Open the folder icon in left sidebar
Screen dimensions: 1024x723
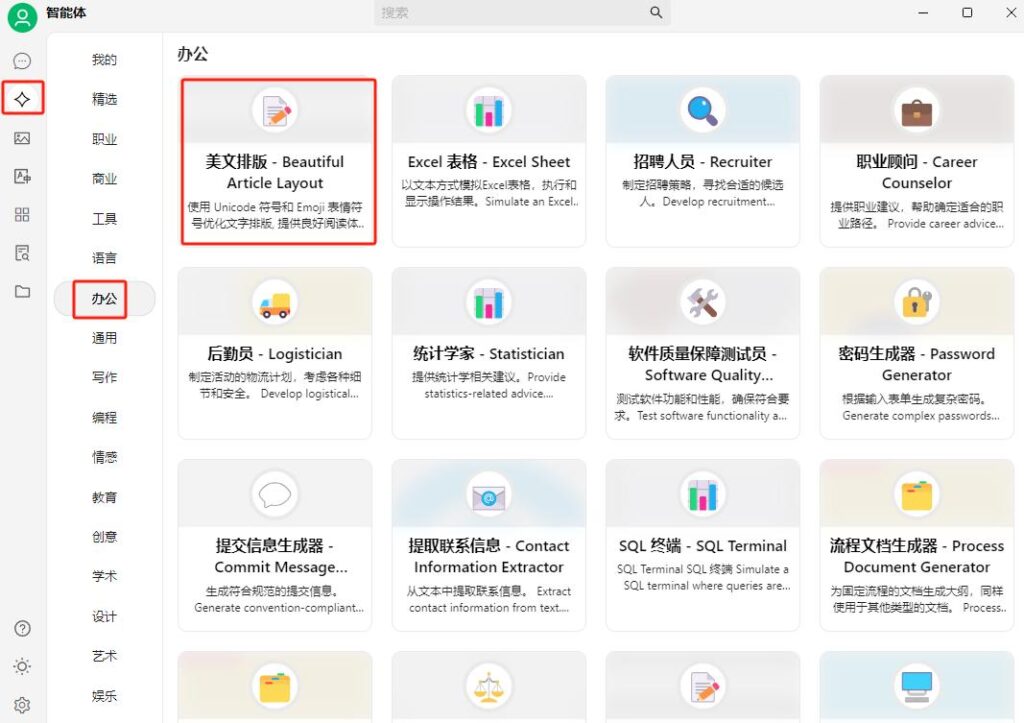coord(22,292)
